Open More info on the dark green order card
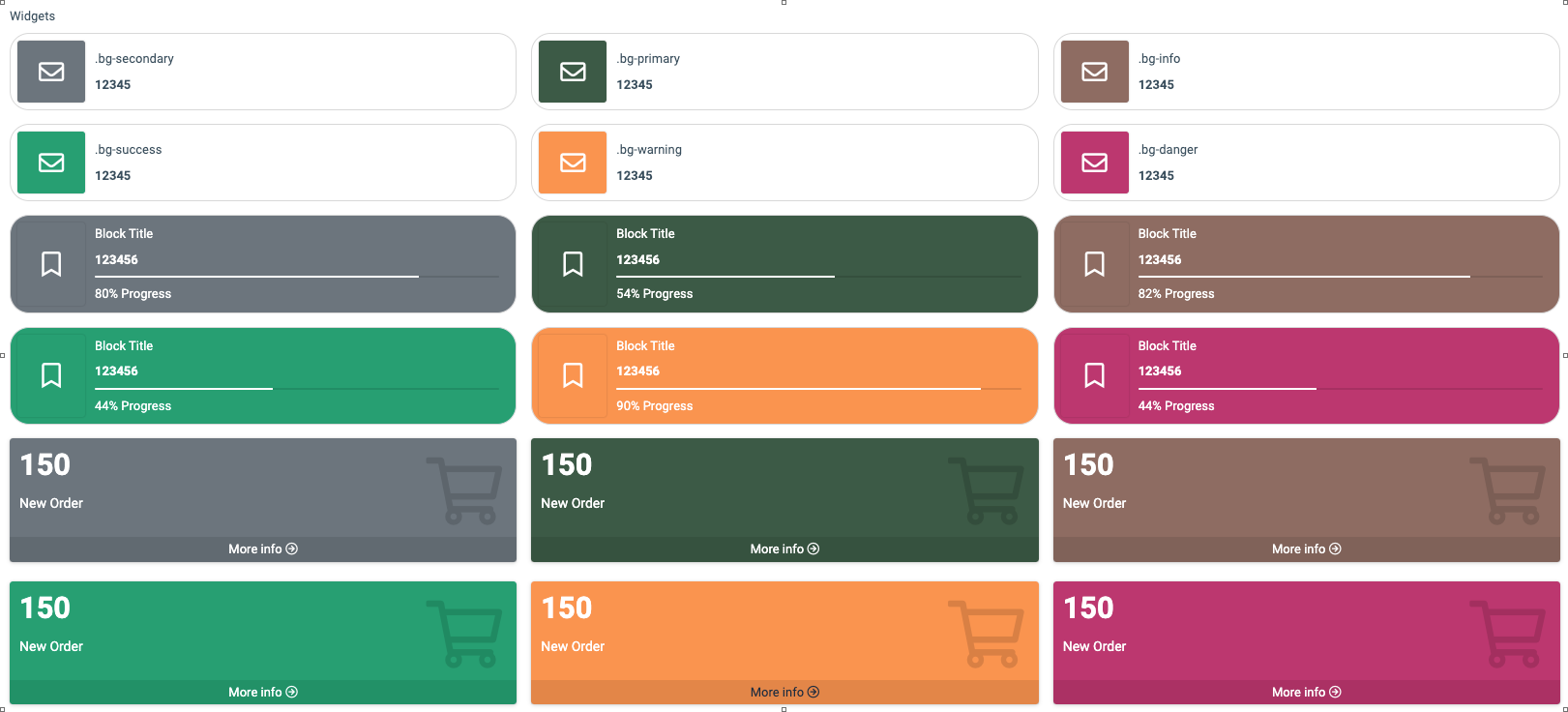 784,549
